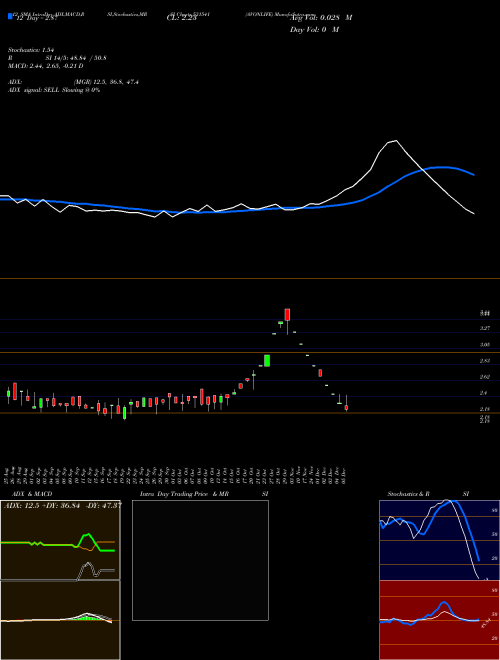Click the 'MACD: 2.44, 2.65, -0.21 D' line
500x660 pixels.
coord(45,66)
